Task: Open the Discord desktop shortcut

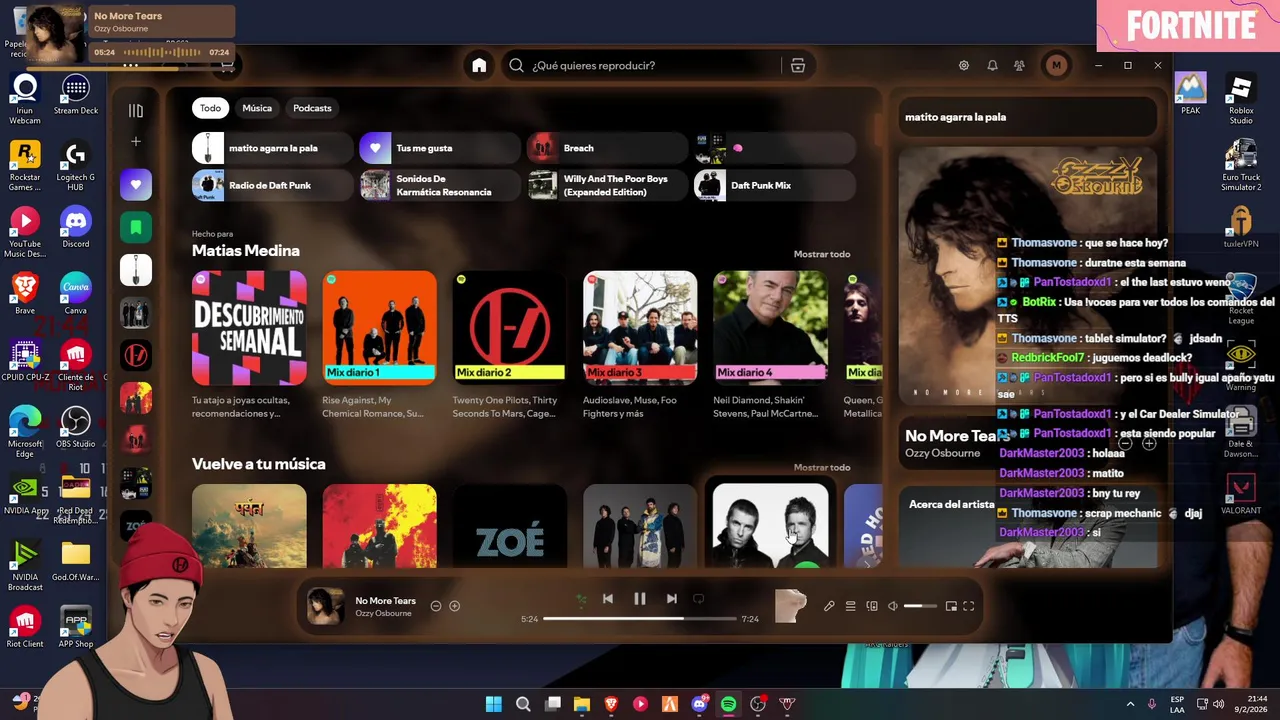Action: (x=75, y=228)
